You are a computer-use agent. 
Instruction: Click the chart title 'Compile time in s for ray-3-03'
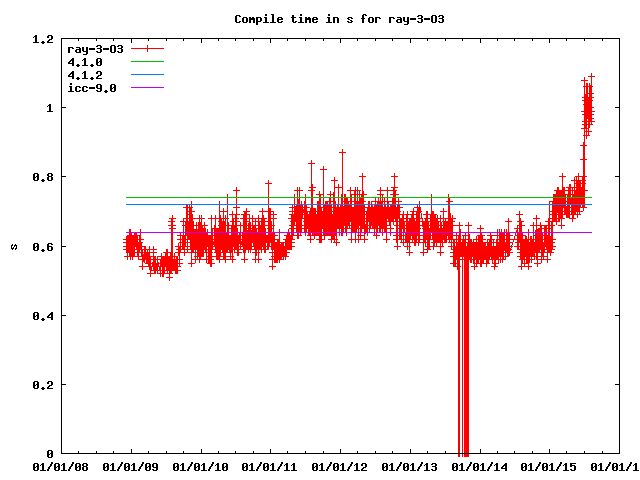[x=325, y=19]
